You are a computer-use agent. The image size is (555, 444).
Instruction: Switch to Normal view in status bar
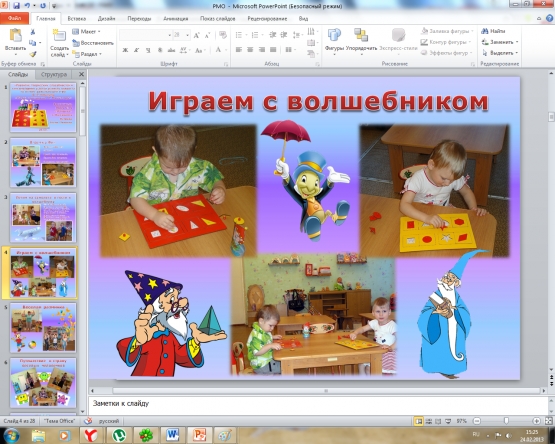(x=419, y=421)
